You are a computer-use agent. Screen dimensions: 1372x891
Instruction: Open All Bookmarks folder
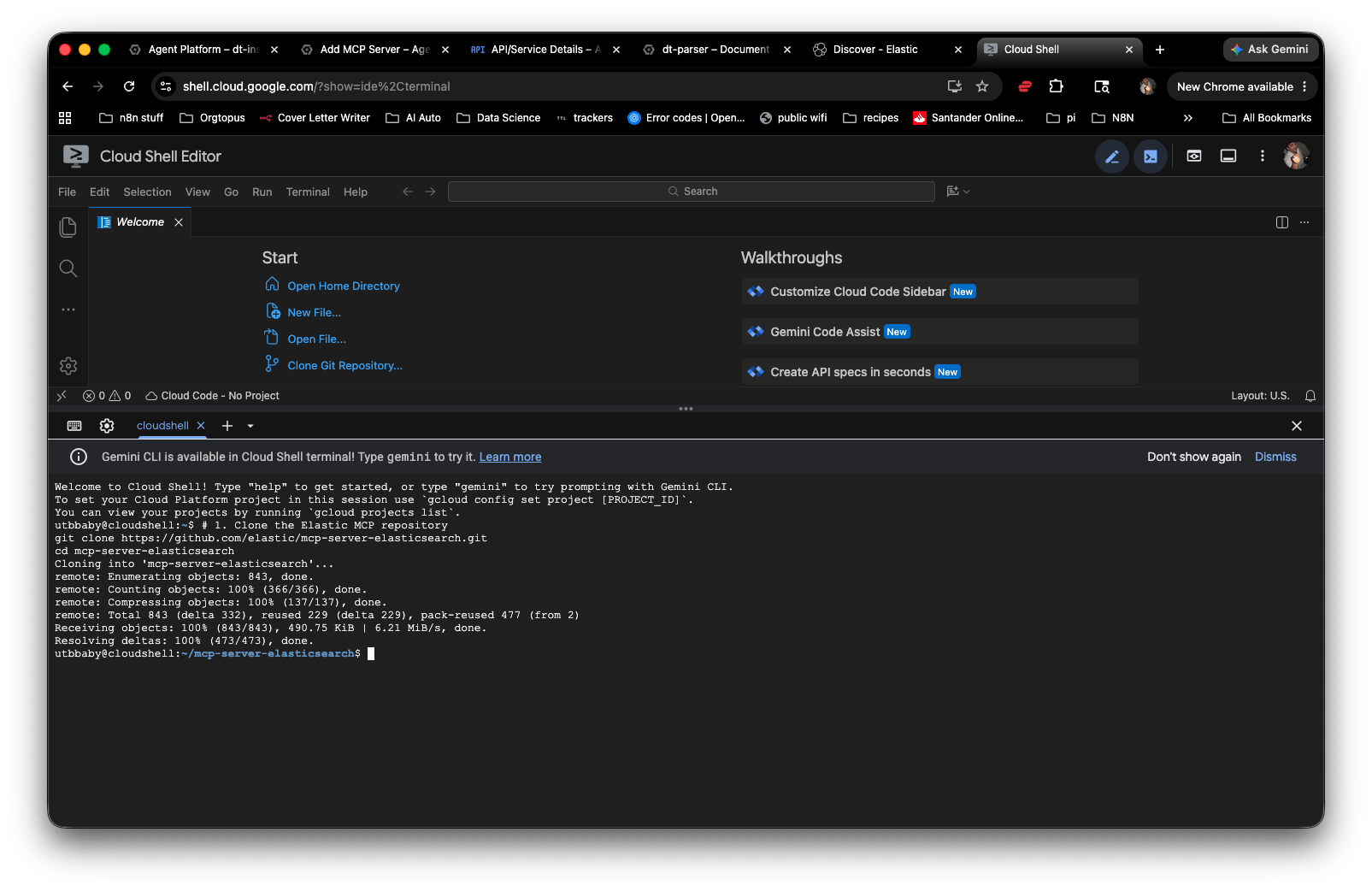tap(1267, 118)
